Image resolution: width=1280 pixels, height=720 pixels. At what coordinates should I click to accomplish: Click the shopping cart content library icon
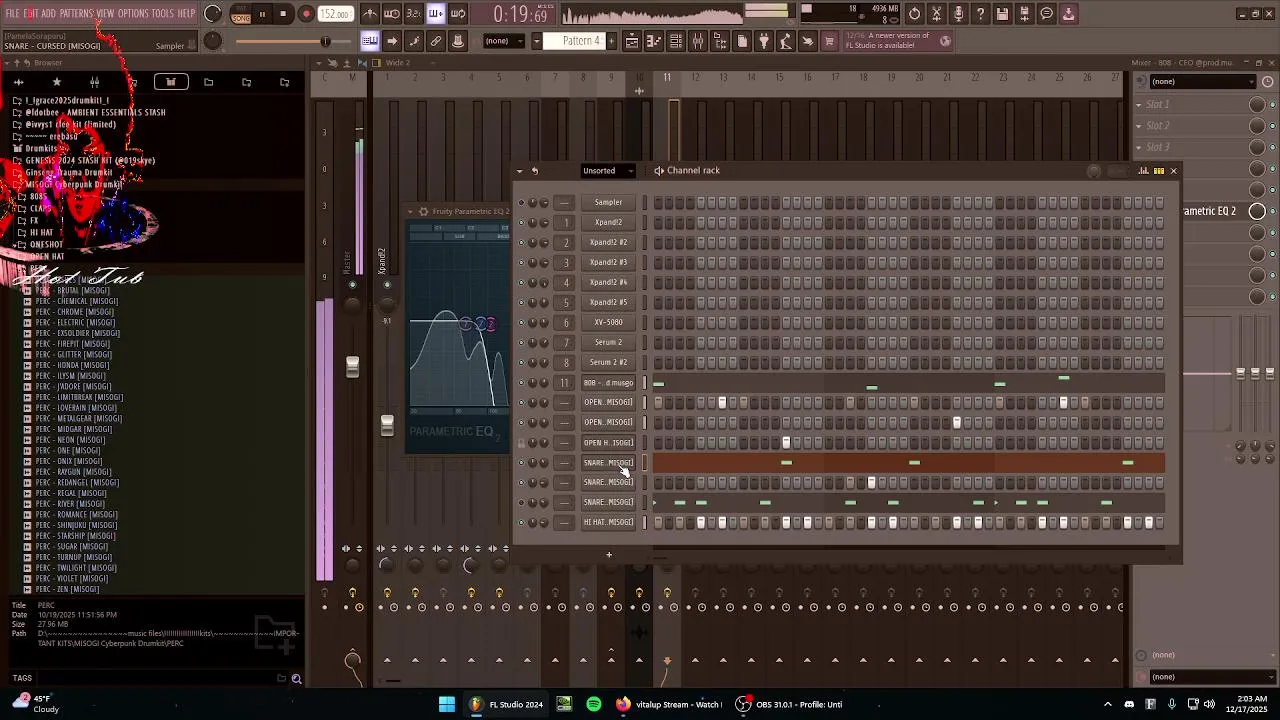[x=829, y=41]
